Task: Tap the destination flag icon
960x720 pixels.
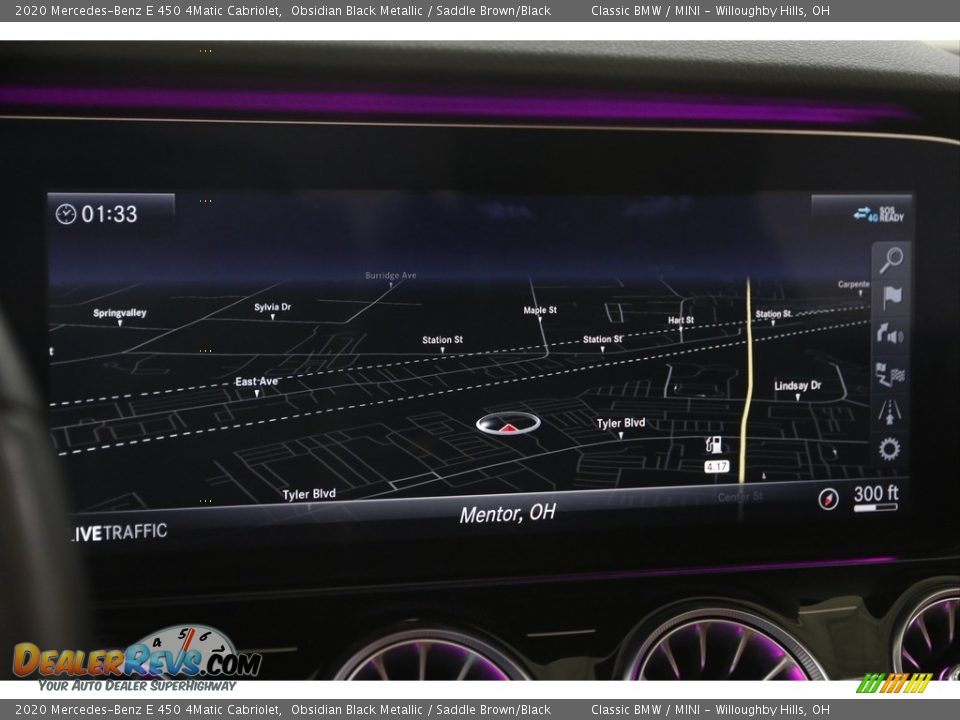Action: click(x=891, y=298)
